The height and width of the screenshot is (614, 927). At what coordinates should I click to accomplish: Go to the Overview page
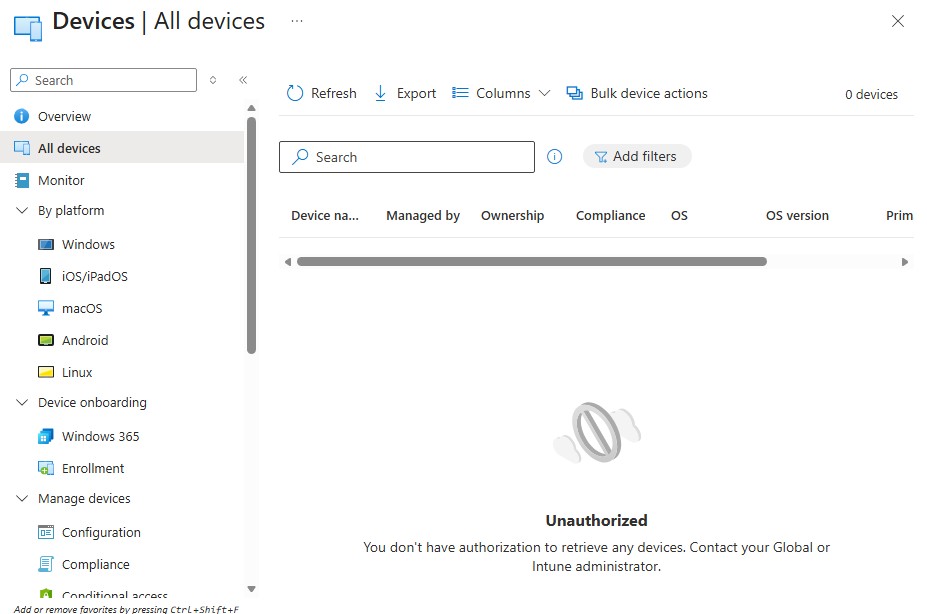tap(64, 116)
